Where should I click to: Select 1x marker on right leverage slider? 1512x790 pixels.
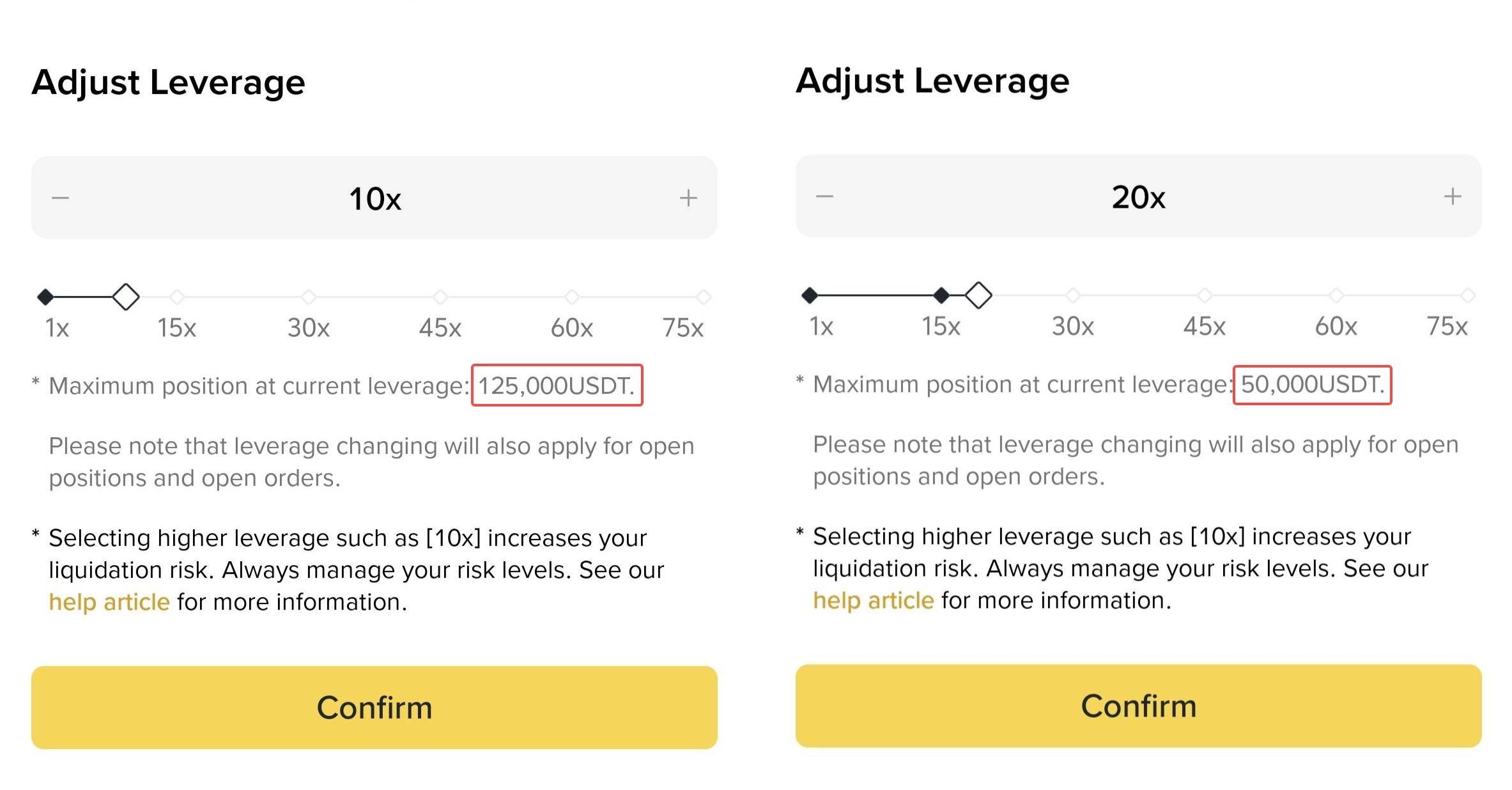pyautogui.click(x=810, y=295)
